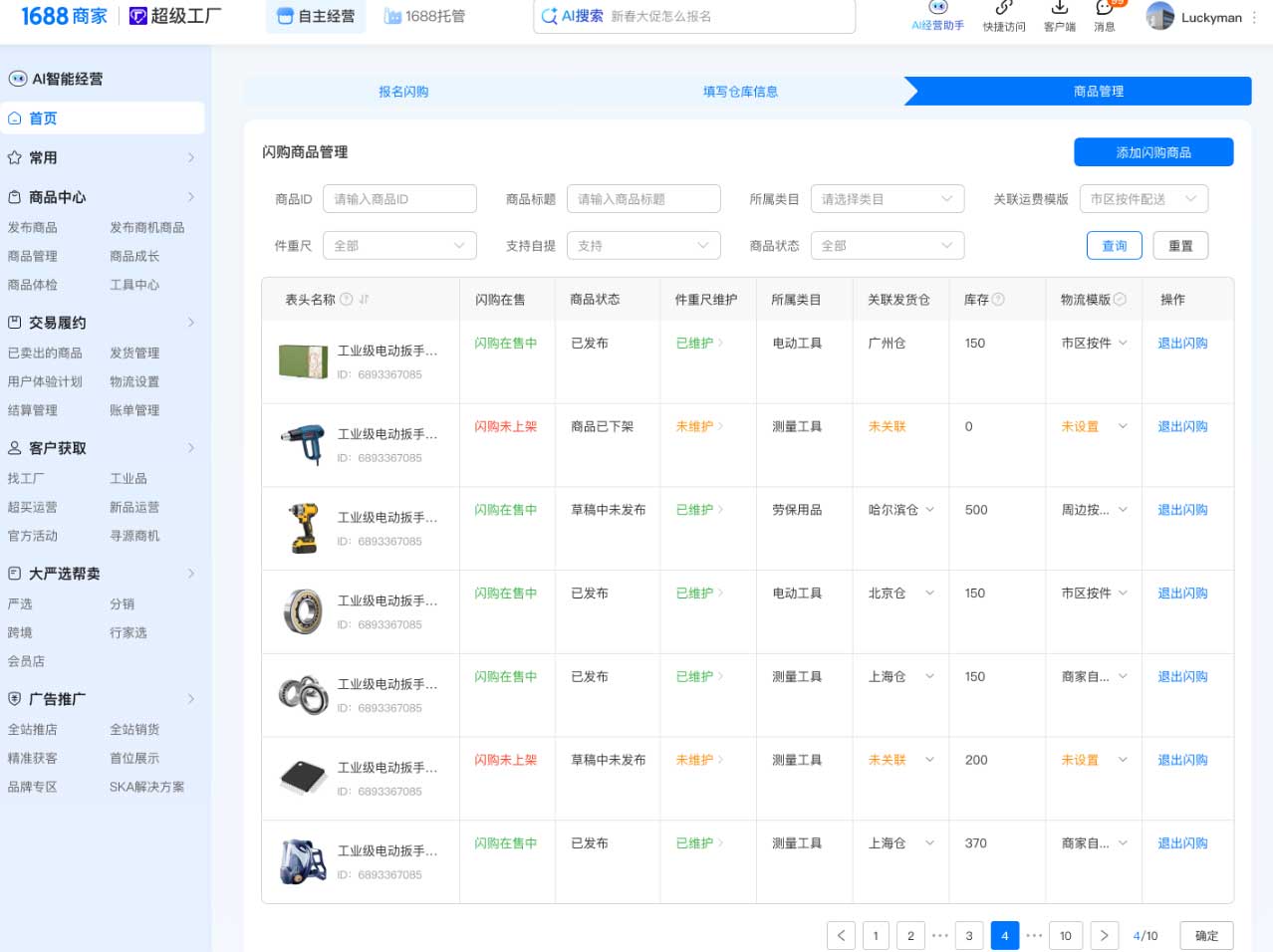This screenshot has height=952, width=1273.
Task: Click sort icon next to 表头名称
Action: point(364,299)
